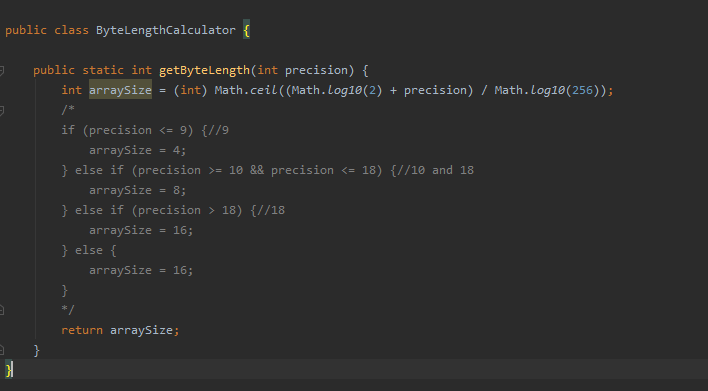Click the highlighted class opening brace
Screen dimensions: 708x391
(246, 30)
